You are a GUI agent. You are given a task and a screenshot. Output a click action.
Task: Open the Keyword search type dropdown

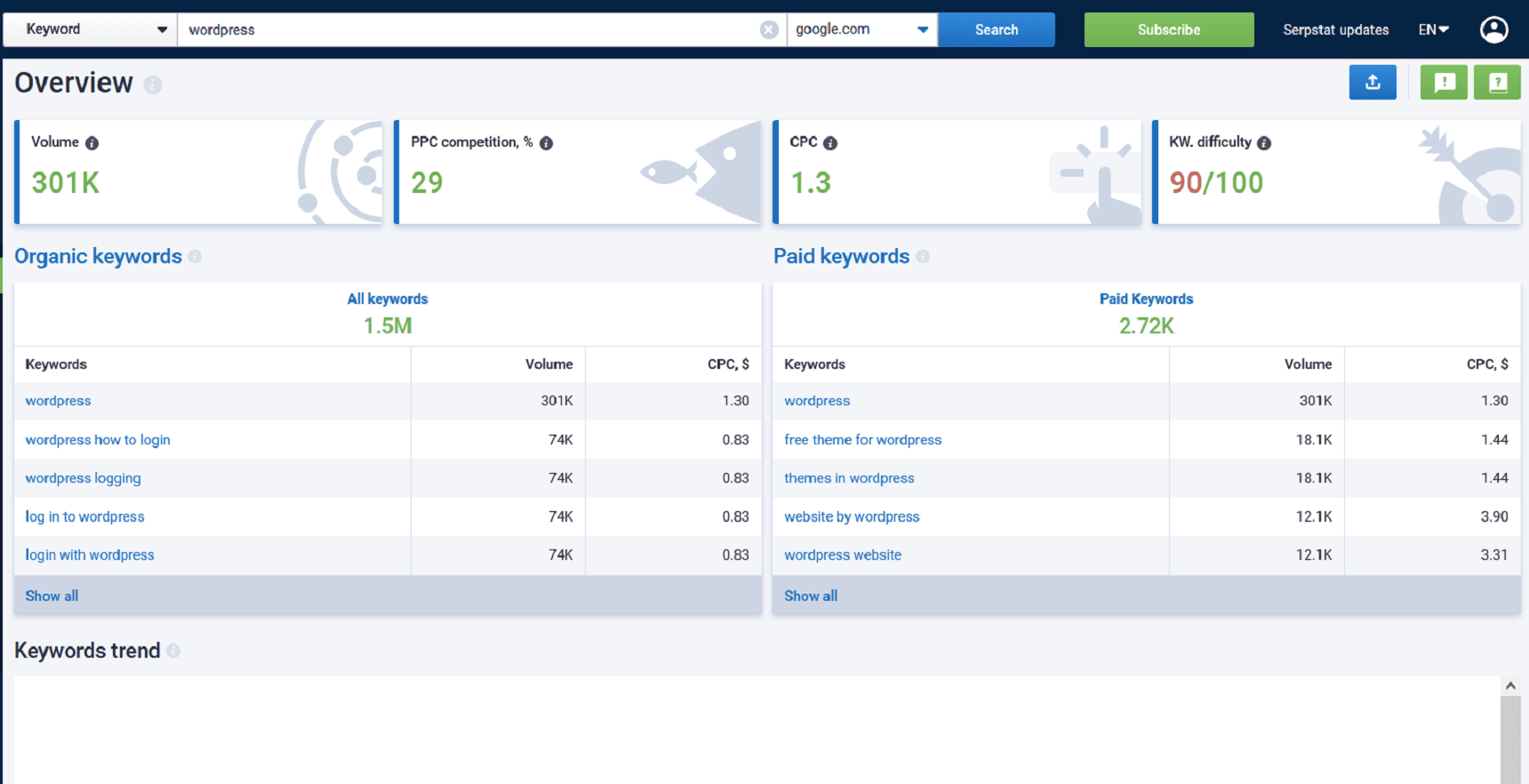point(90,29)
